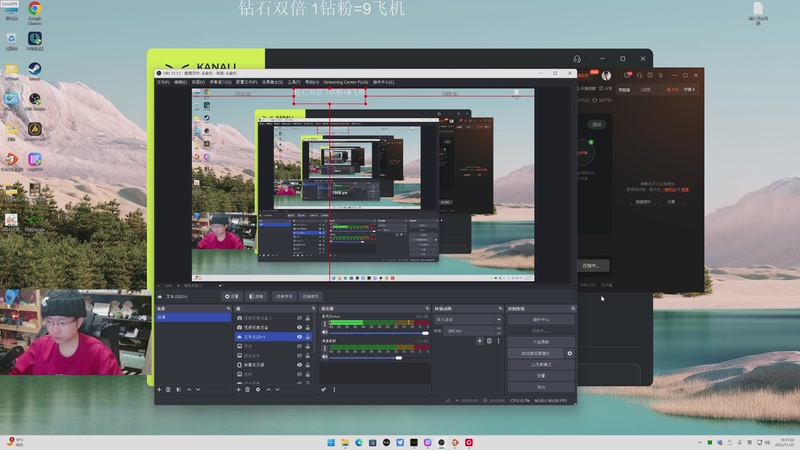Open Recycle Bin on desktop

coord(11,41)
